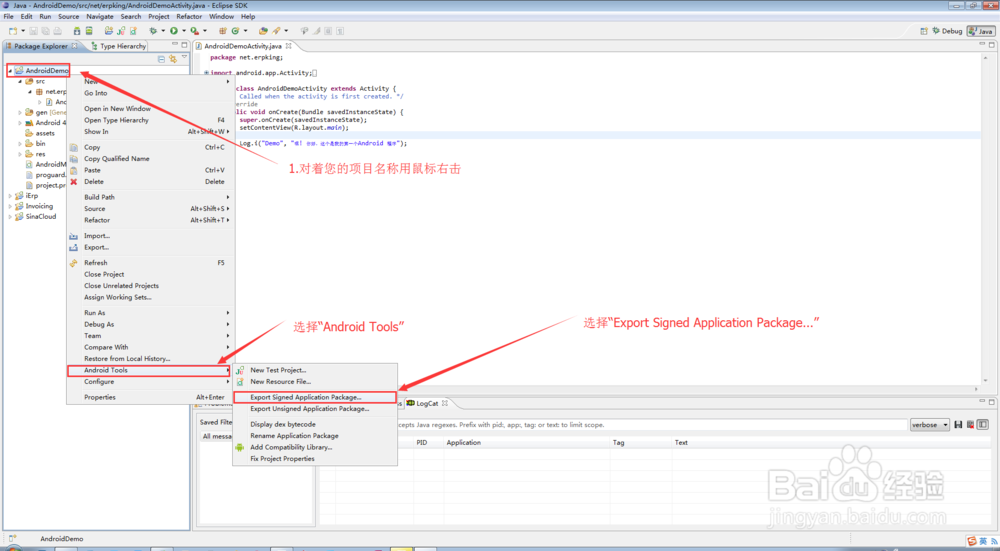Select the LogCat tab
Image resolution: width=1000 pixels, height=551 pixels.
pos(427,403)
